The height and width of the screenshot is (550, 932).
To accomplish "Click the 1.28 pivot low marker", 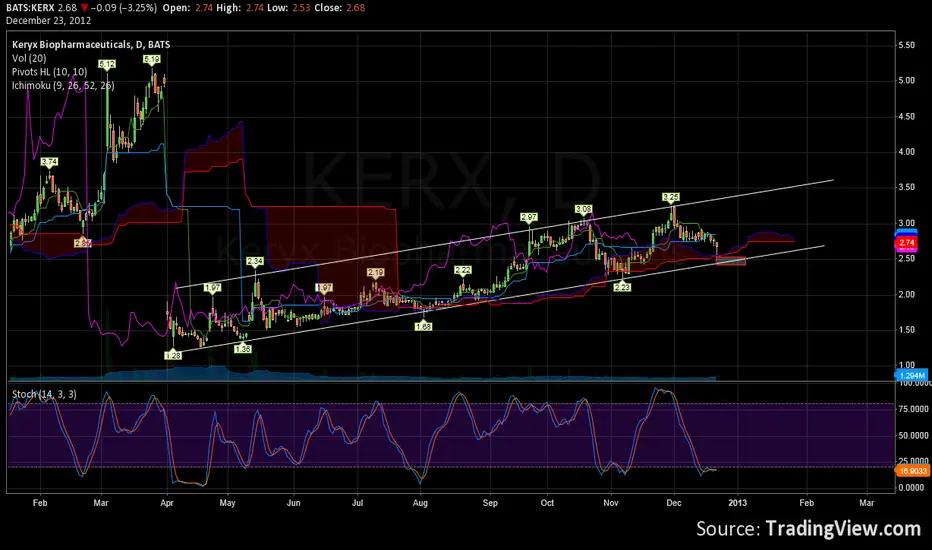I will [x=172, y=355].
